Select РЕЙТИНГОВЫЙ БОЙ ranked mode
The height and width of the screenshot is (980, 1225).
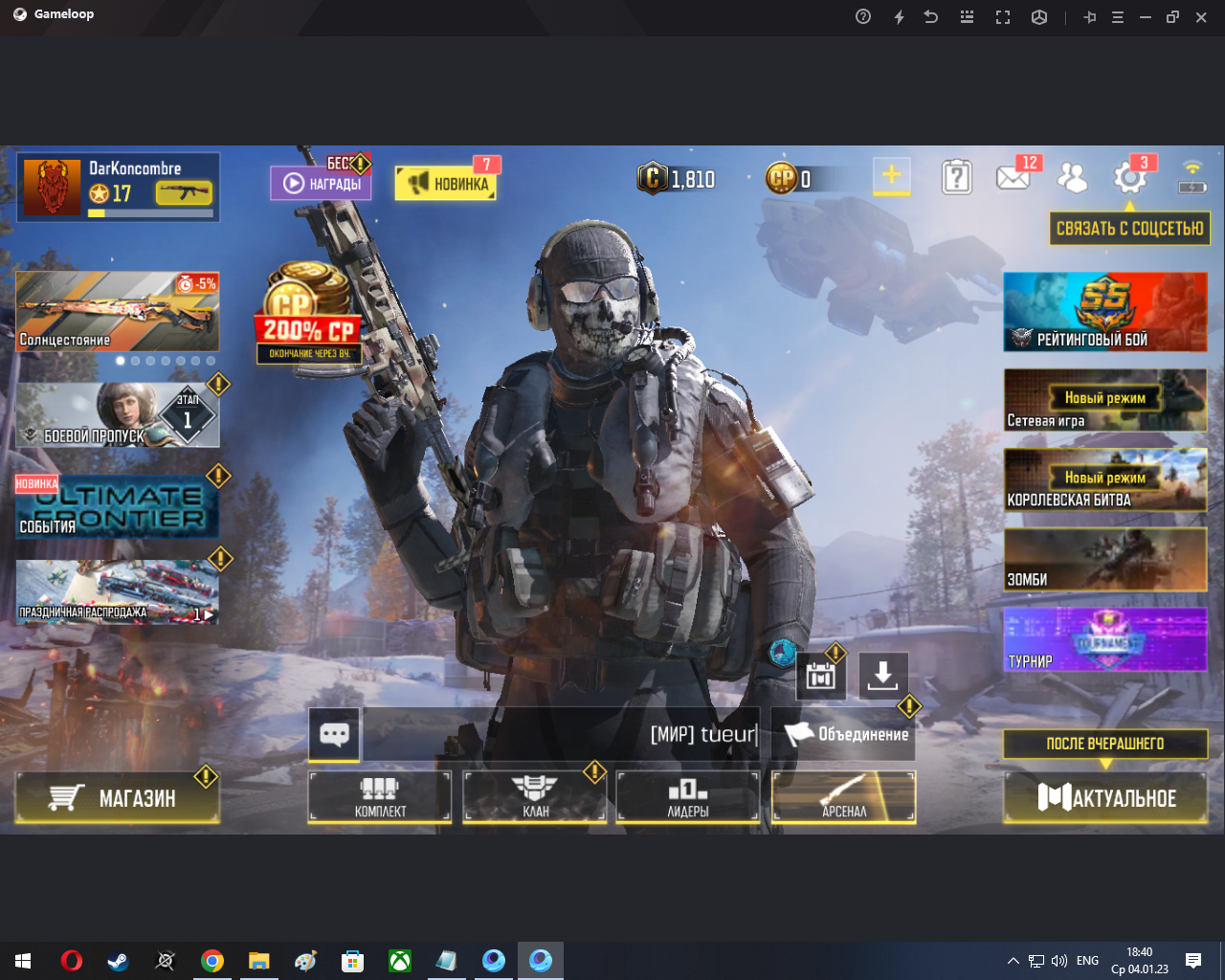point(1105,312)
